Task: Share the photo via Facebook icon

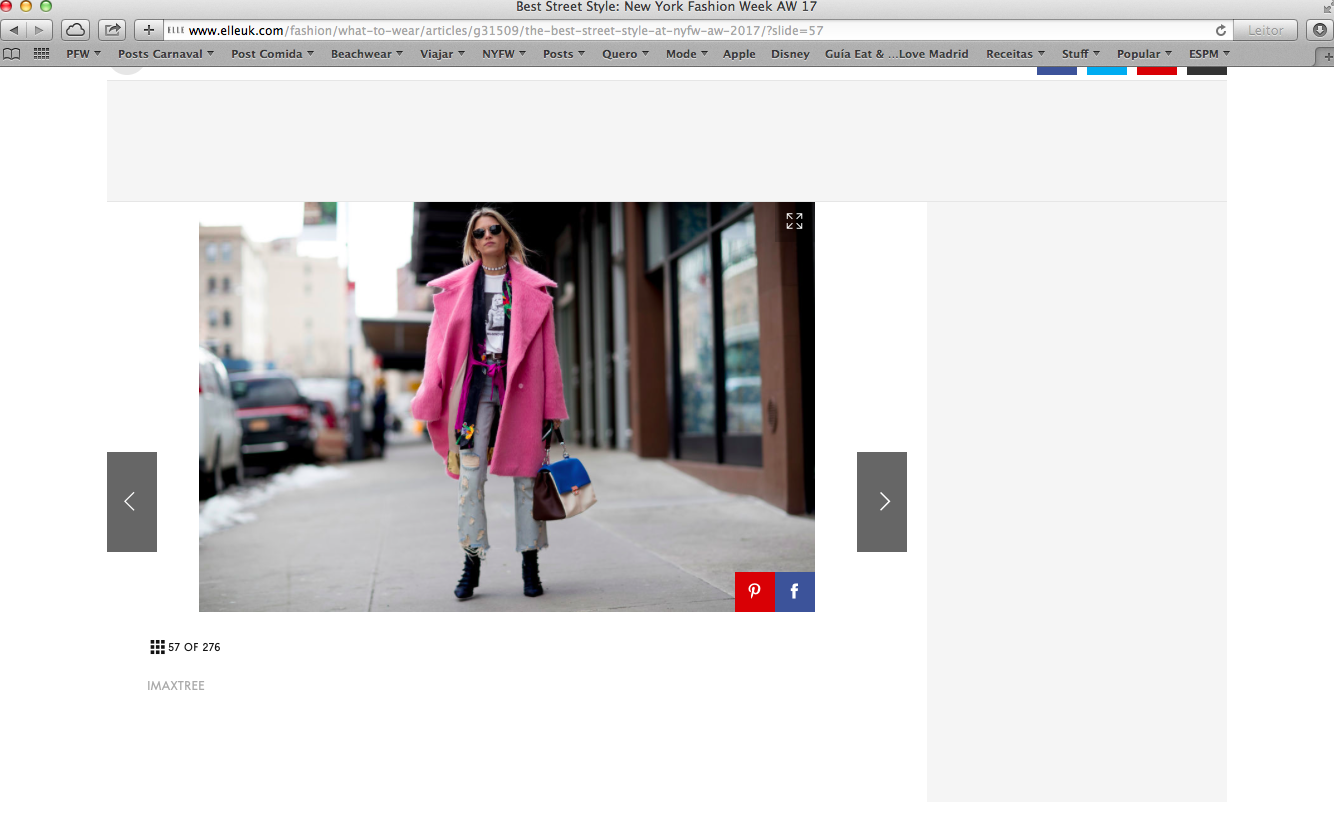Action: pyautogui.click(x=795, y=592)
